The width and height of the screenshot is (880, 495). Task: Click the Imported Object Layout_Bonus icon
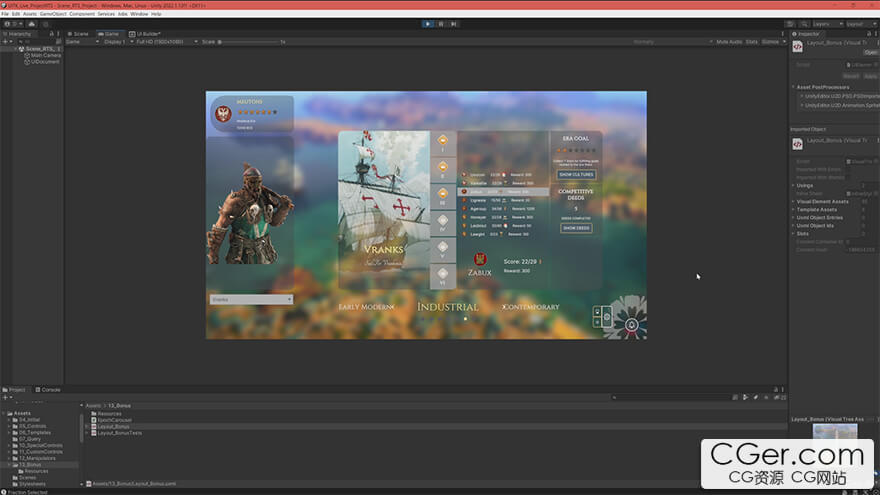798,144
